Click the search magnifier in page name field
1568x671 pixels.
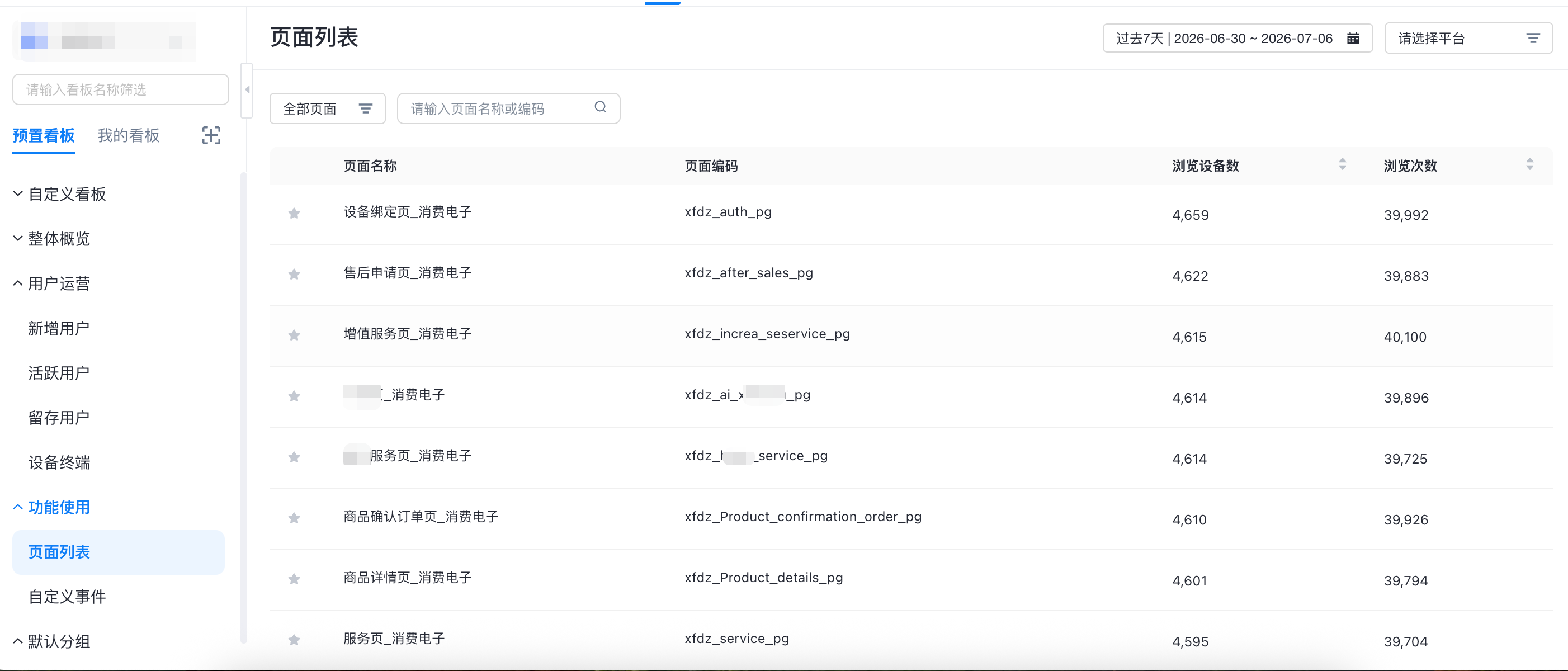(x=600, y=107)
